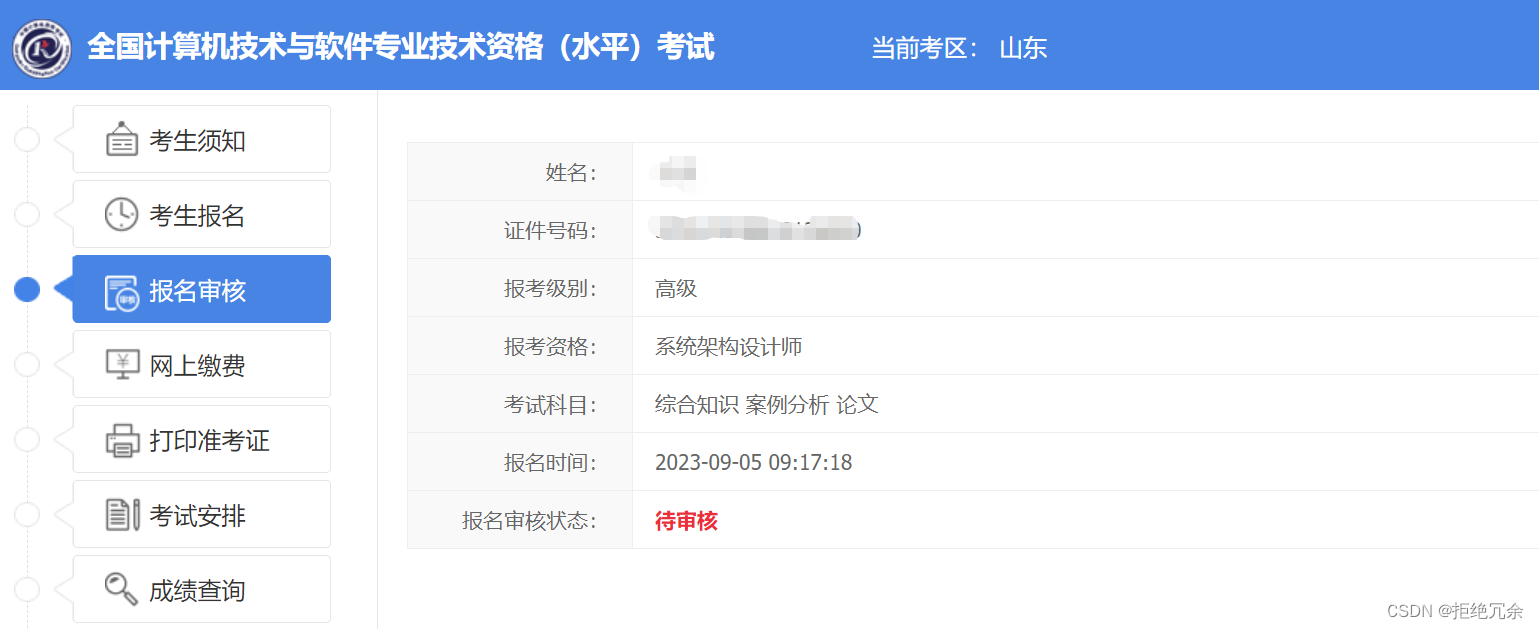Click the 证件号码 field label

pyautogui.click(x=550, y=231)
